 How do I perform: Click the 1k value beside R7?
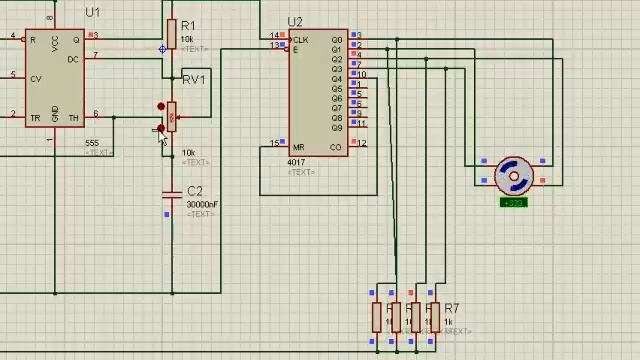point(448,322)
